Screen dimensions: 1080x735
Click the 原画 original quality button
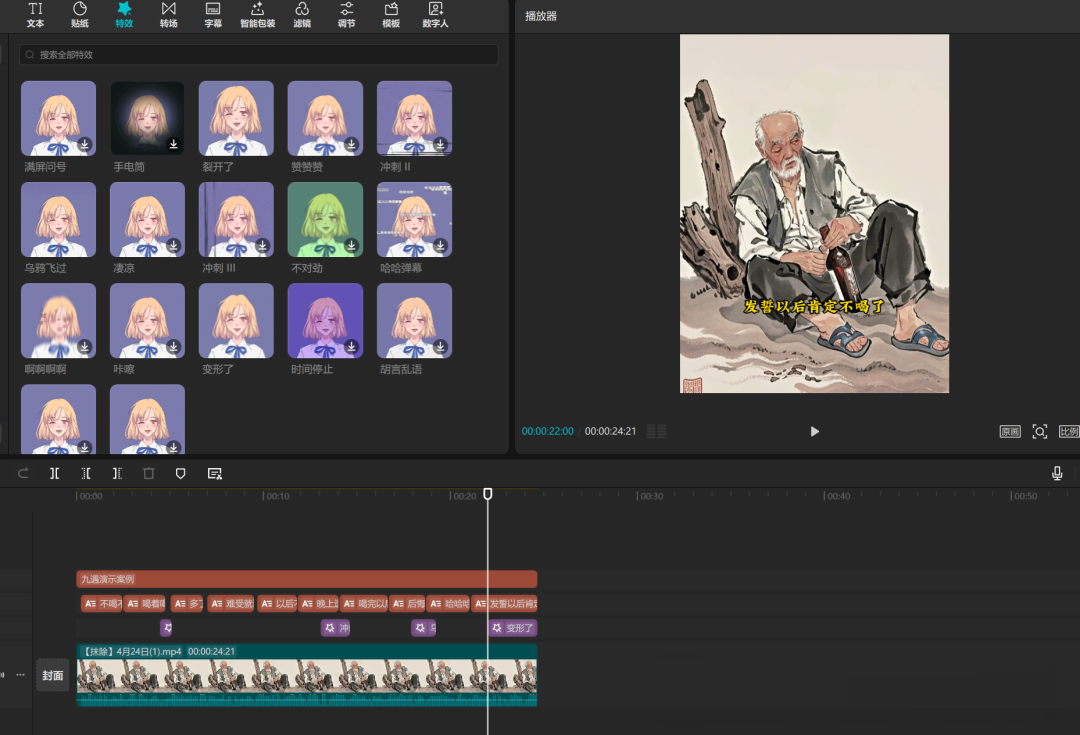click(x=1010, y=431)
